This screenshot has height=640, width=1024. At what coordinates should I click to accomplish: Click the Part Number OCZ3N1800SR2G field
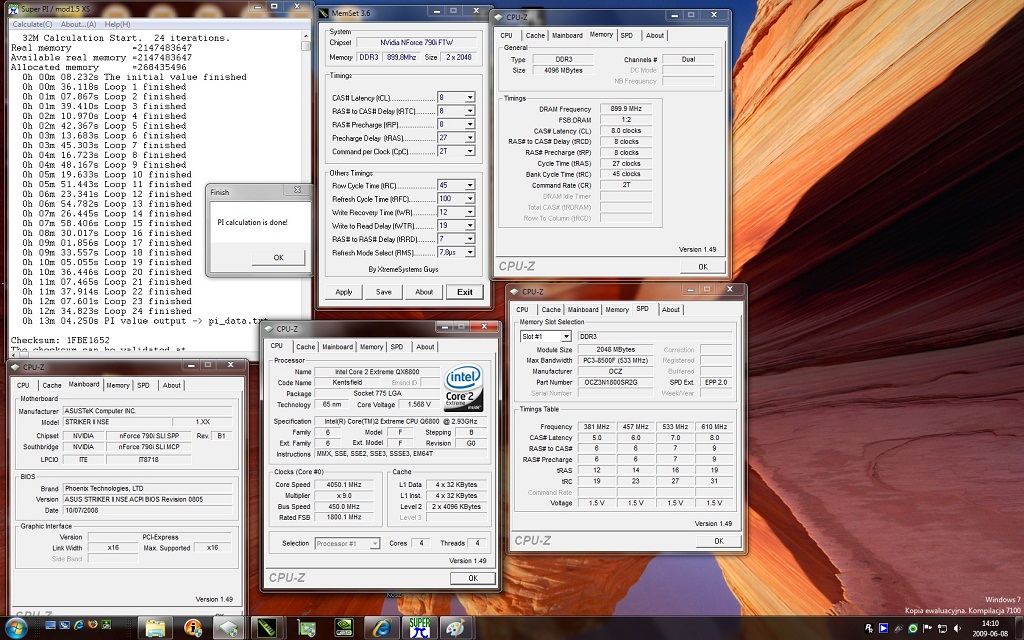[x=615, y=382]
